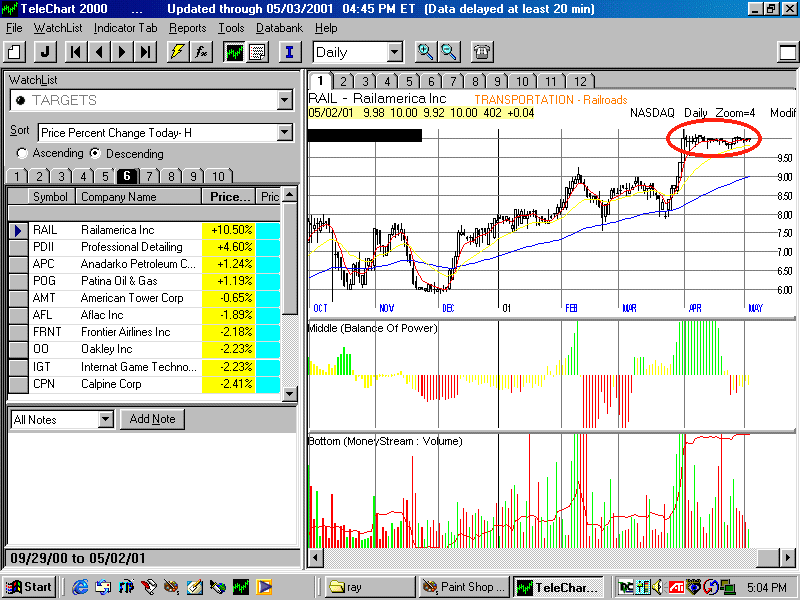The width and height of the screenshot is (800, 600).
Task: Open the WatchList menu
Action: (58, 28)
